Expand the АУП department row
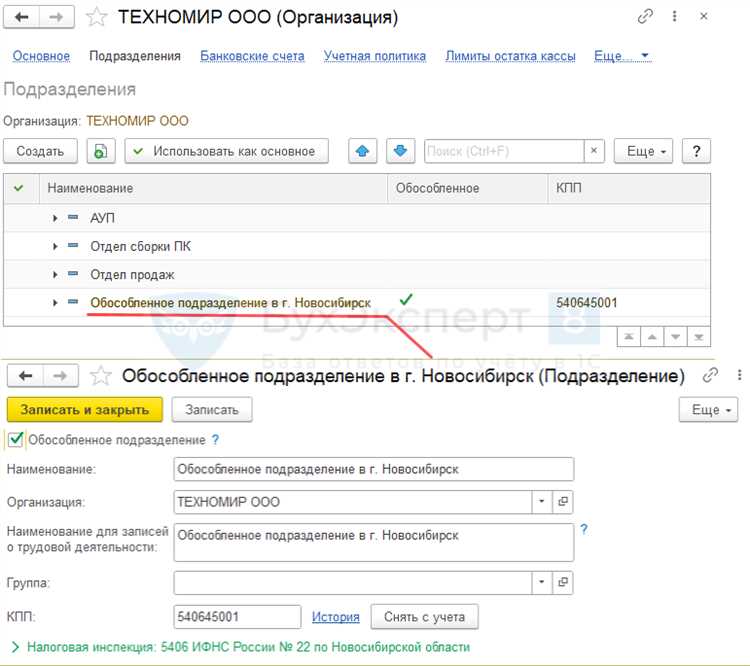 pos(55,218)
